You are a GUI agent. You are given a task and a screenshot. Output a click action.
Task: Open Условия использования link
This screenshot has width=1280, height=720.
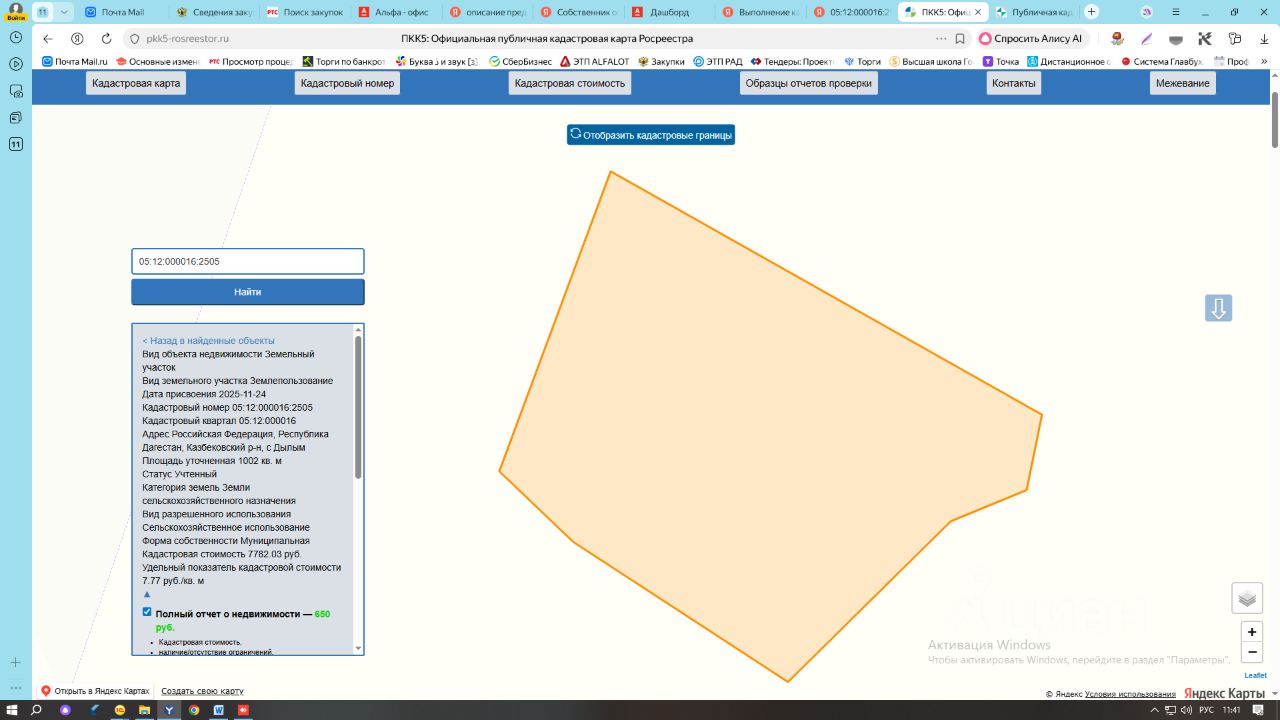click(1130, 694)
